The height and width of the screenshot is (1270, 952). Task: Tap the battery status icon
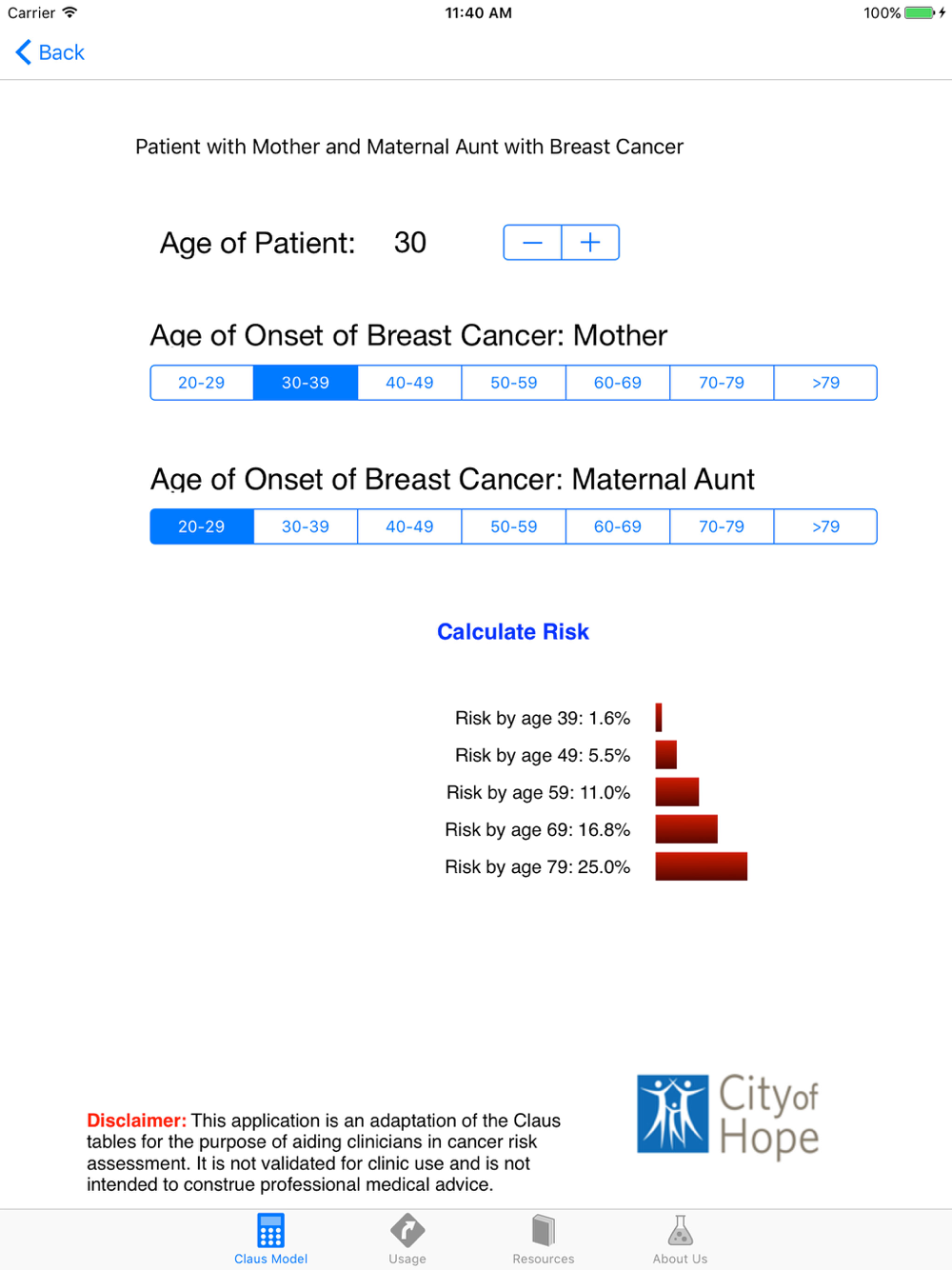click(920, 13)
